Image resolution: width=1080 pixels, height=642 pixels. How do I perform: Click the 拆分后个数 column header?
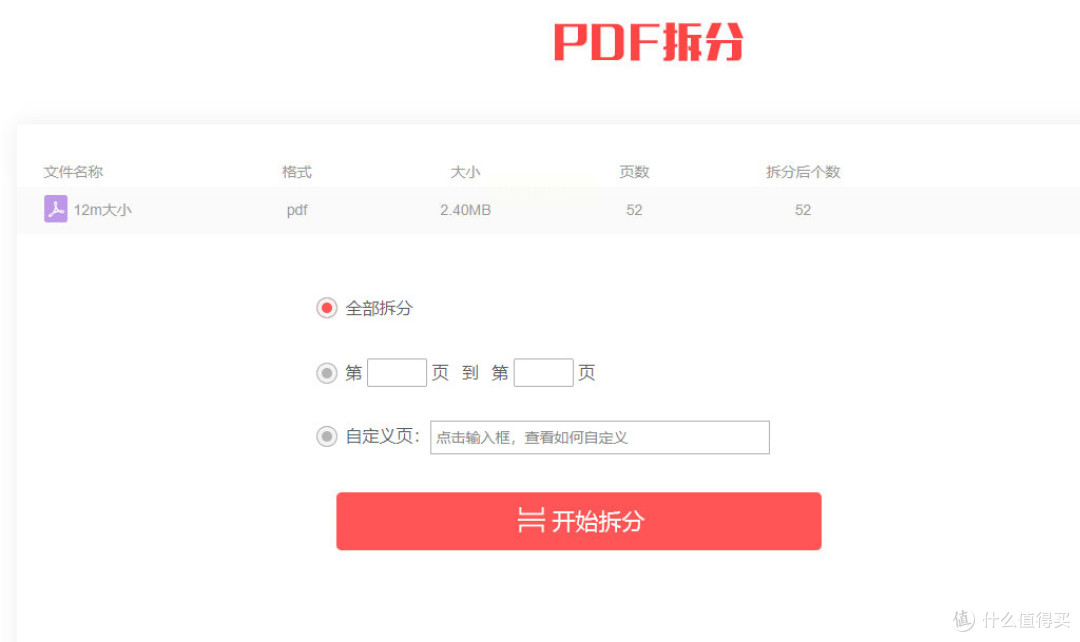(x=803, y=172)
